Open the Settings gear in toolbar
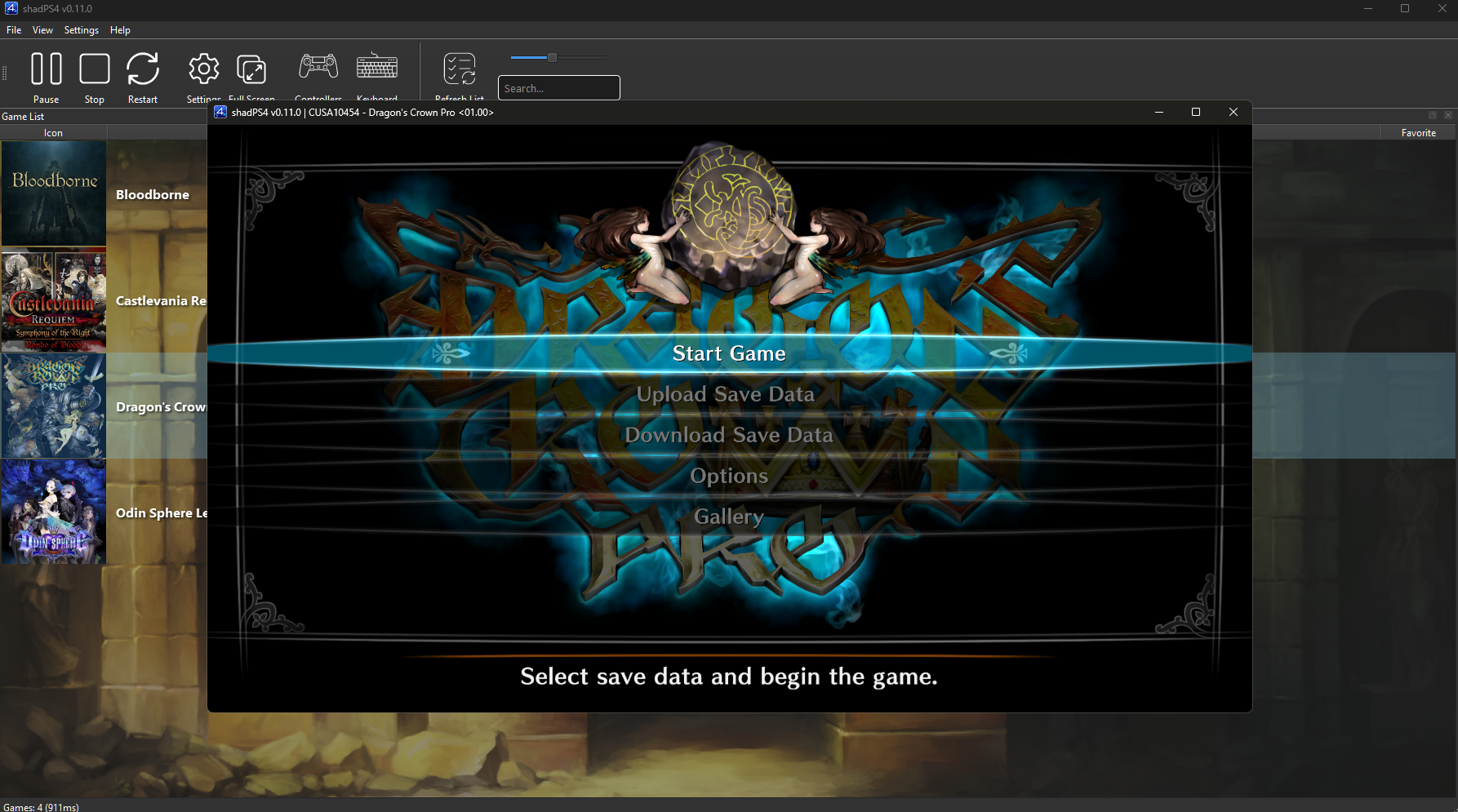1458x812 pixels. point(203,69)
